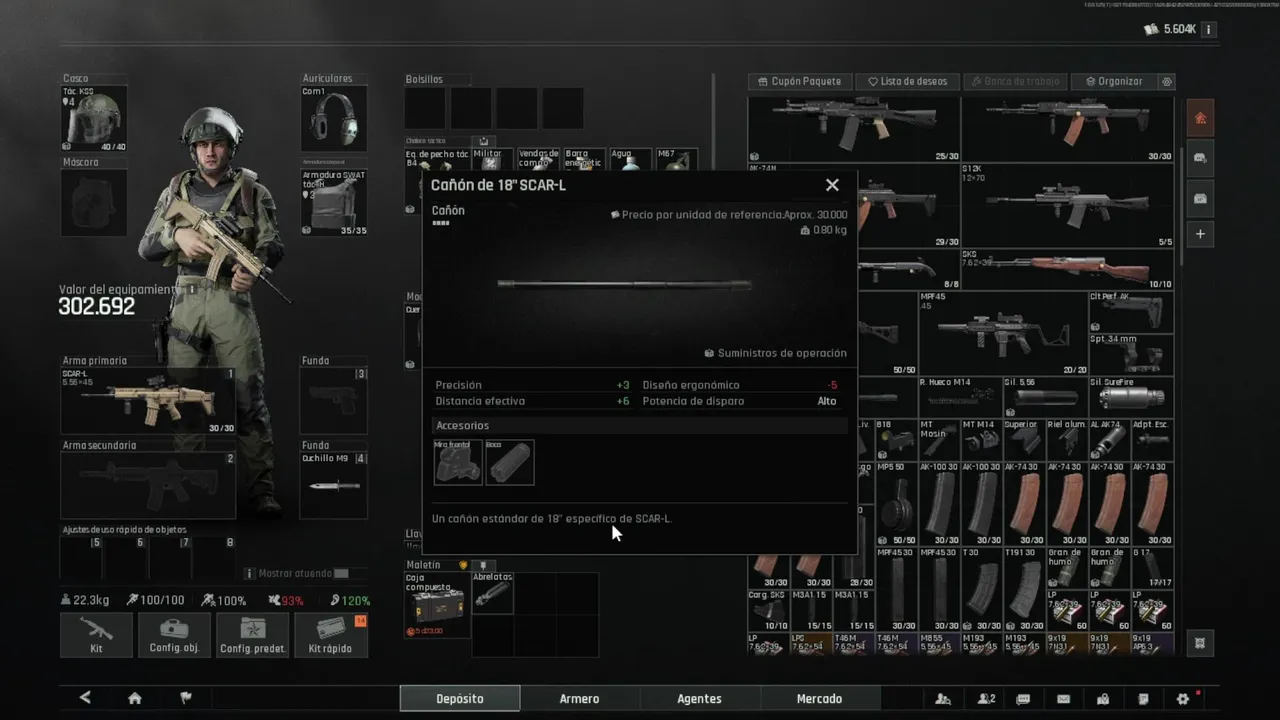Click the info icon beside 5.604K balance

1208,30
